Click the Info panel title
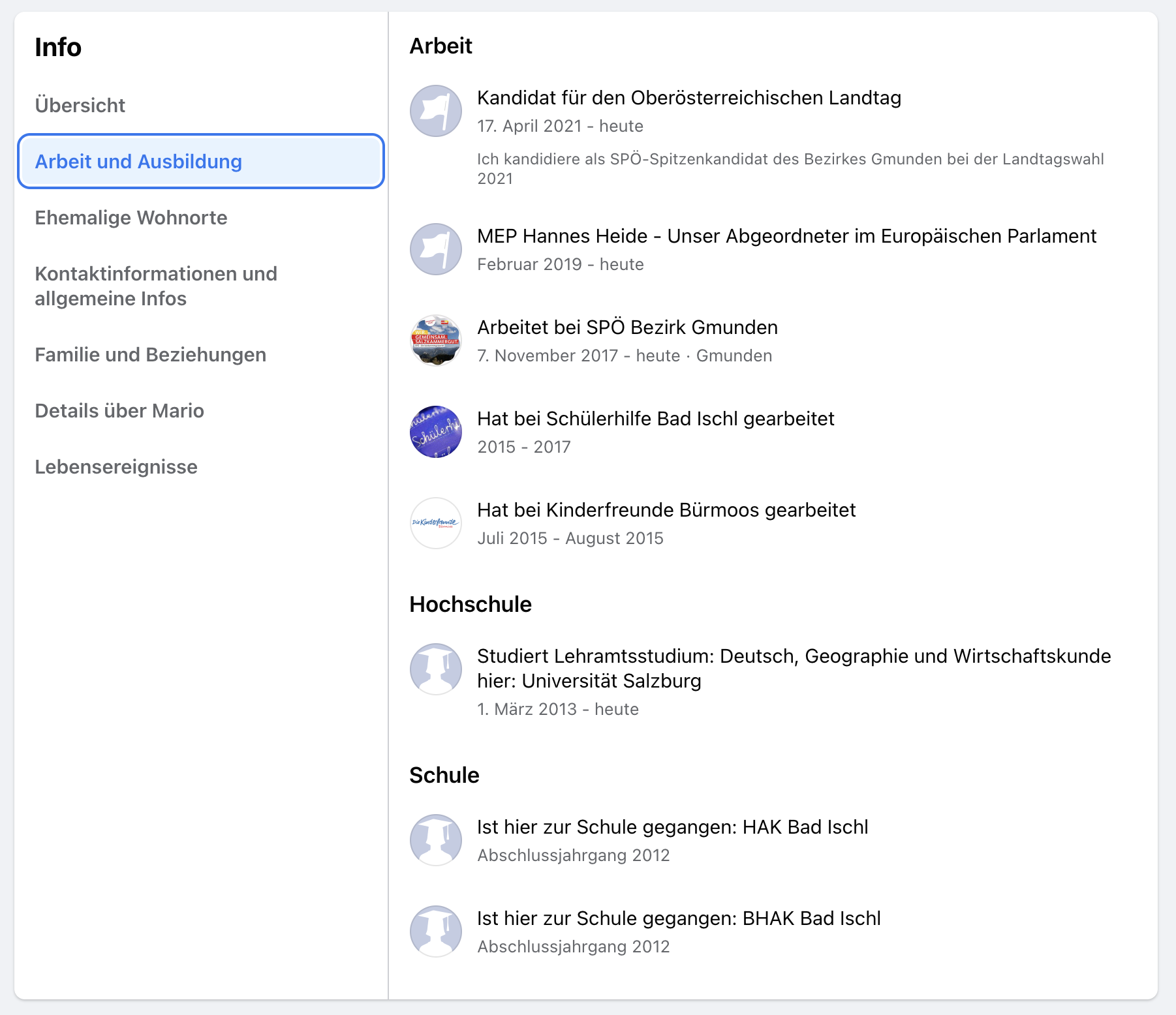The width and height of the screenshot is (1176, 1015). [x=58, y=48]
